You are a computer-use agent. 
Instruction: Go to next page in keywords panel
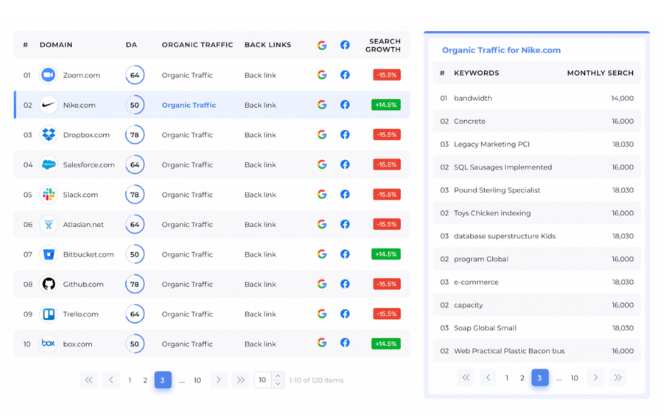(x=595, y=377)
